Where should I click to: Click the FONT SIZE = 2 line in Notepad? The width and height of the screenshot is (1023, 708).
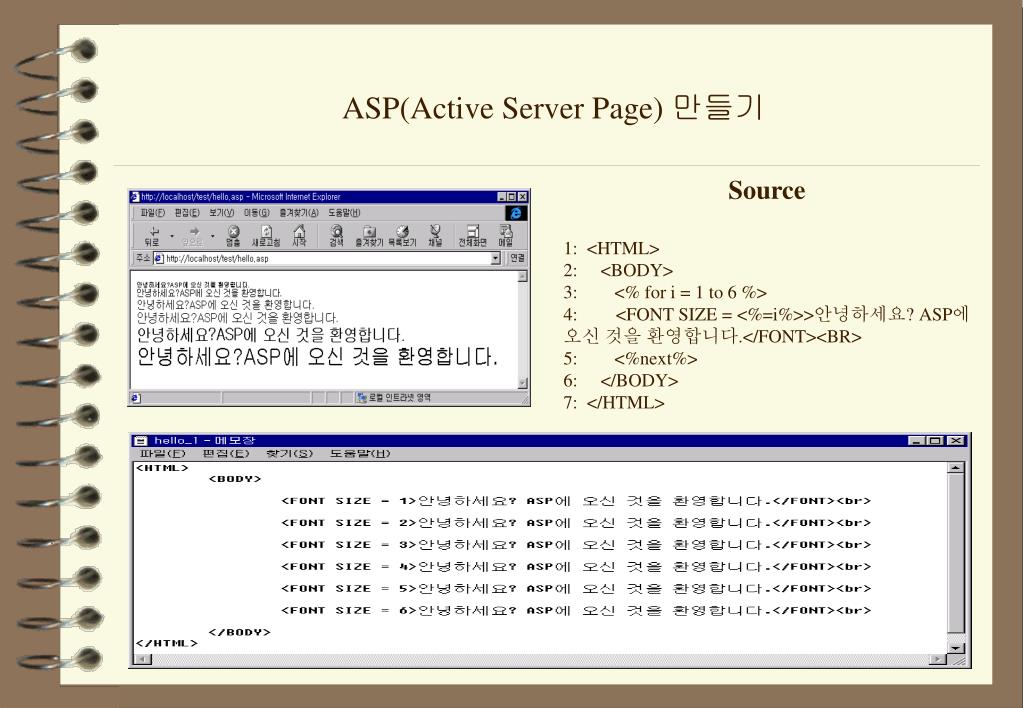pyautogui.click(x=576, y=523)
